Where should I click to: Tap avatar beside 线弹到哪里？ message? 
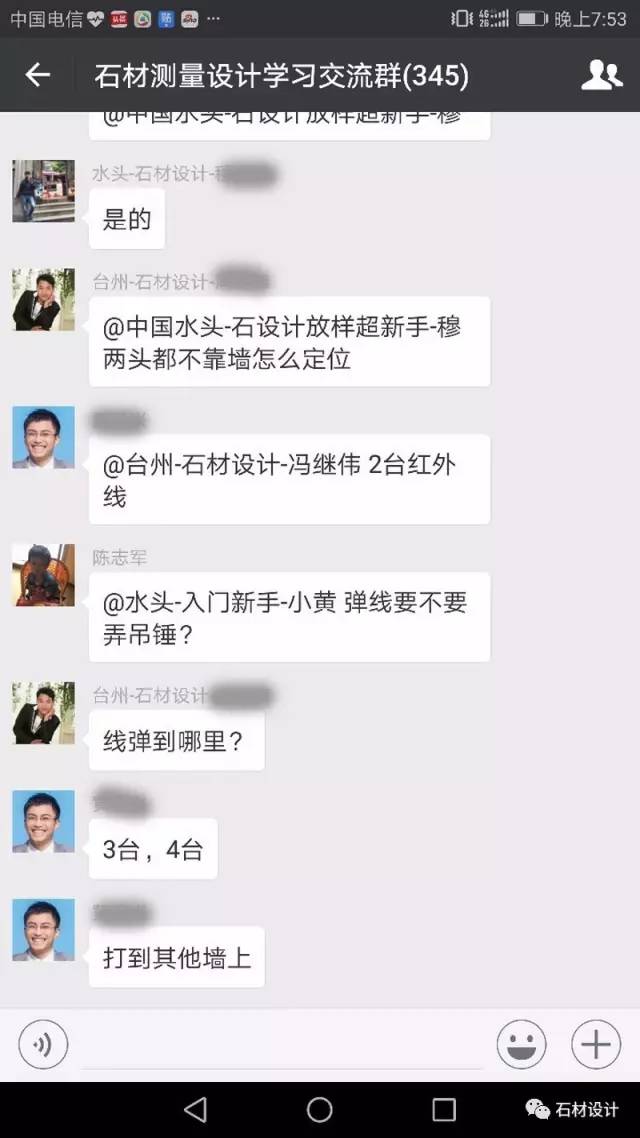click(44, 713)
